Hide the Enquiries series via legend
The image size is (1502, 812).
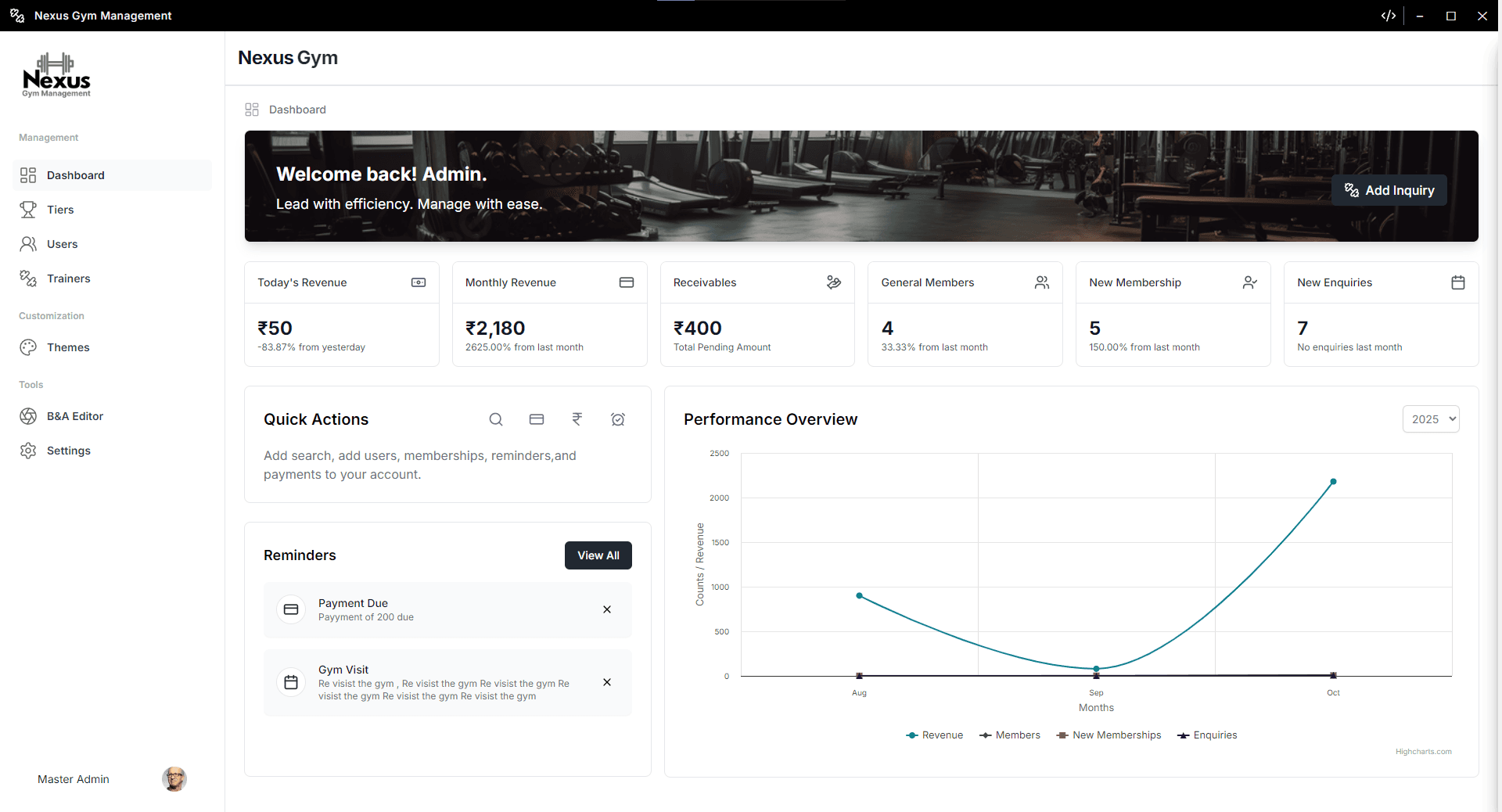click(1208, 735)
